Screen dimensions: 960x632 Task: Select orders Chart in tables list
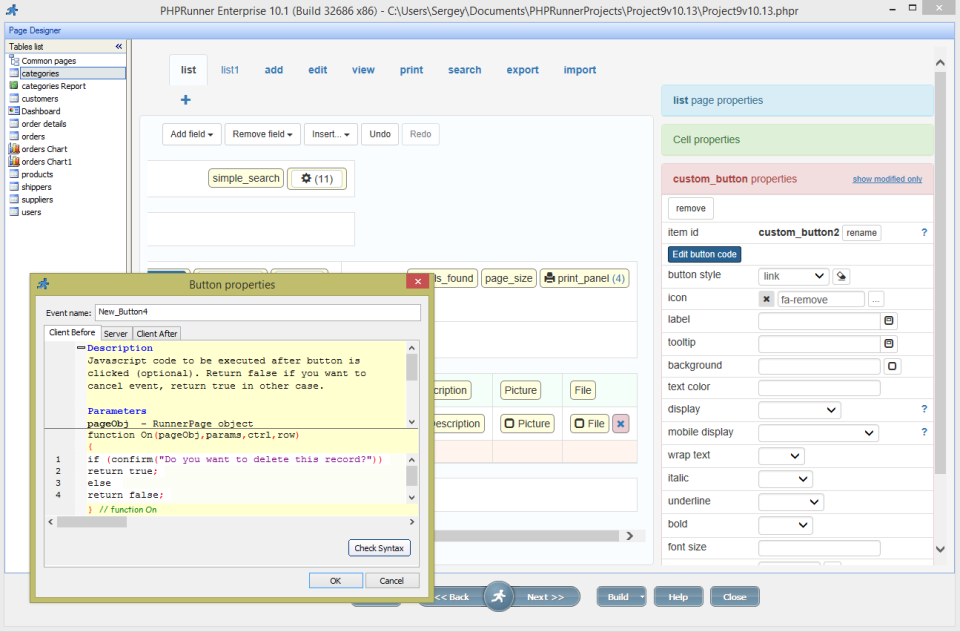44,149
